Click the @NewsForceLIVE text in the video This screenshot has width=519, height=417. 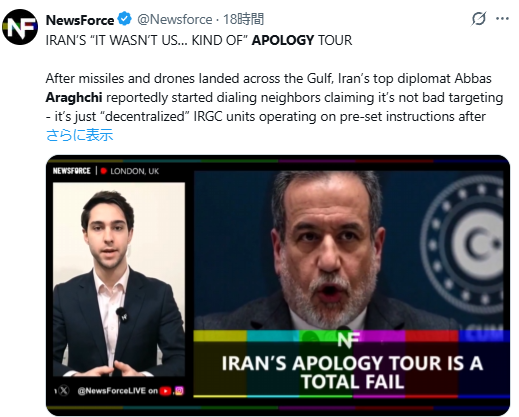coord(112,391)
